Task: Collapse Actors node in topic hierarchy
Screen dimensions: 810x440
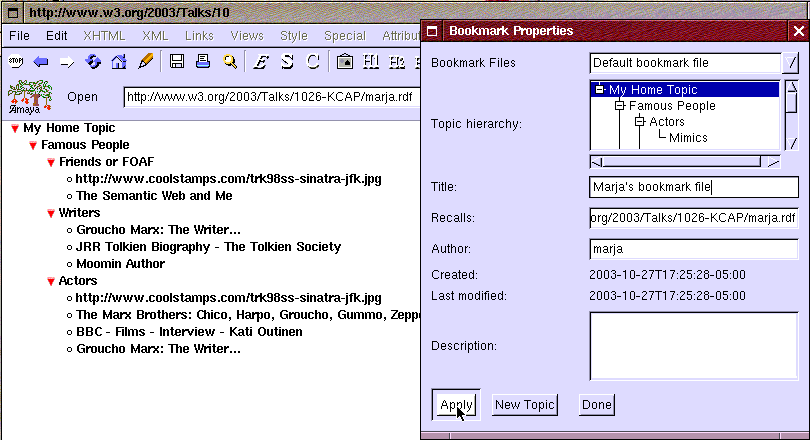Action: [639, 122]
